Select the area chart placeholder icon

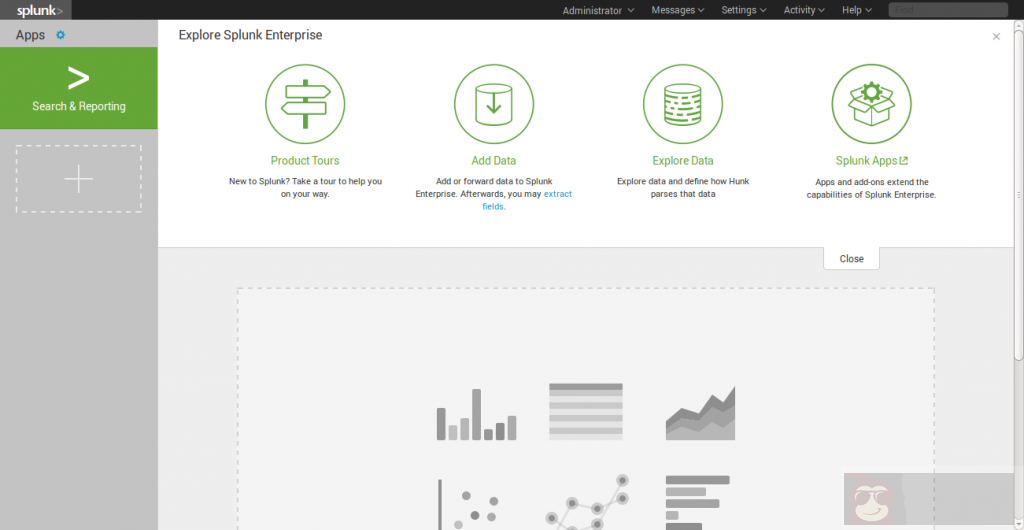coord(700,413)
